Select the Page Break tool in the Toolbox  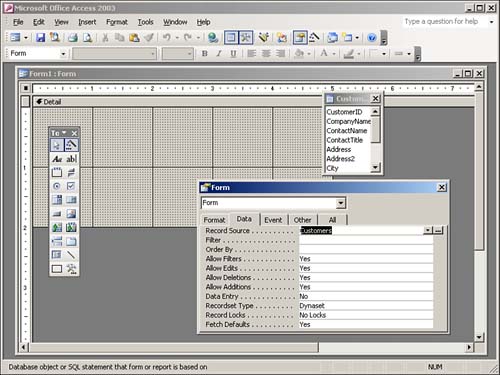pyautogui.click(x=57, y=241)
